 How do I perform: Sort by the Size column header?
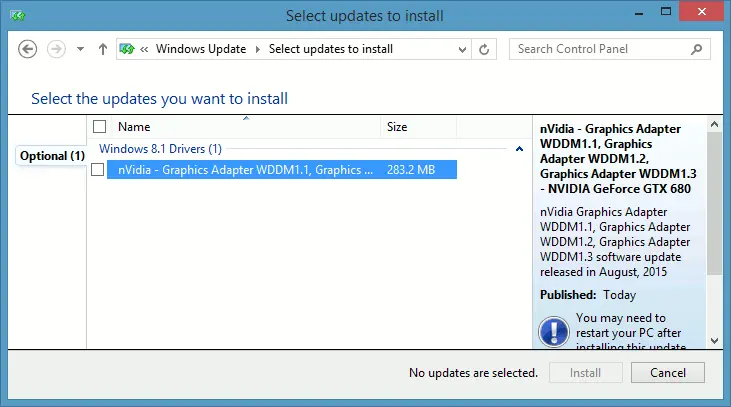[419, 127]
